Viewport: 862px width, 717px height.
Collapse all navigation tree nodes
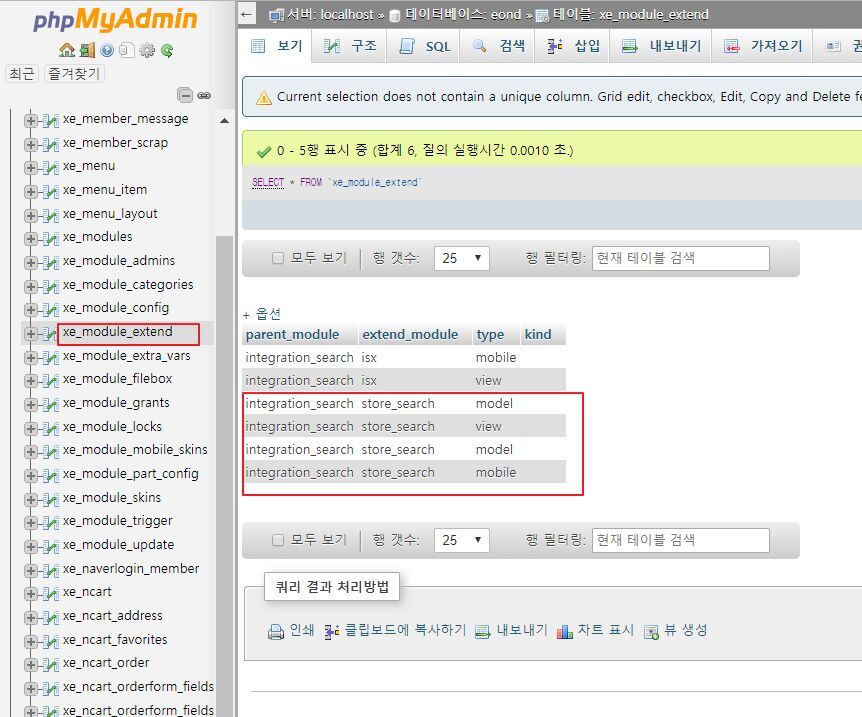point(185,95)
